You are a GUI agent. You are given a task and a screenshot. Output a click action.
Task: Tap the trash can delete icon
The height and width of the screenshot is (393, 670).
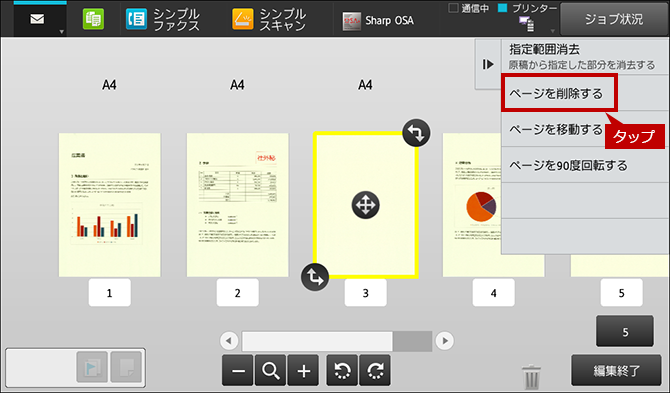coord(532,376)
